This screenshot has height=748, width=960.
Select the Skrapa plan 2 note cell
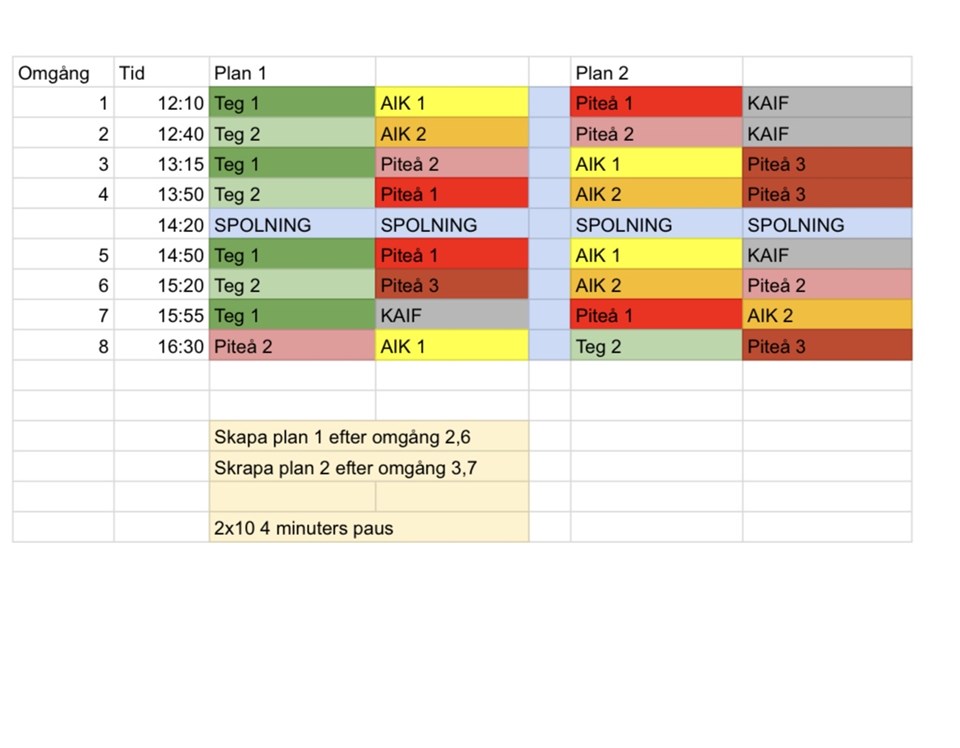click(x=369, y=467)
